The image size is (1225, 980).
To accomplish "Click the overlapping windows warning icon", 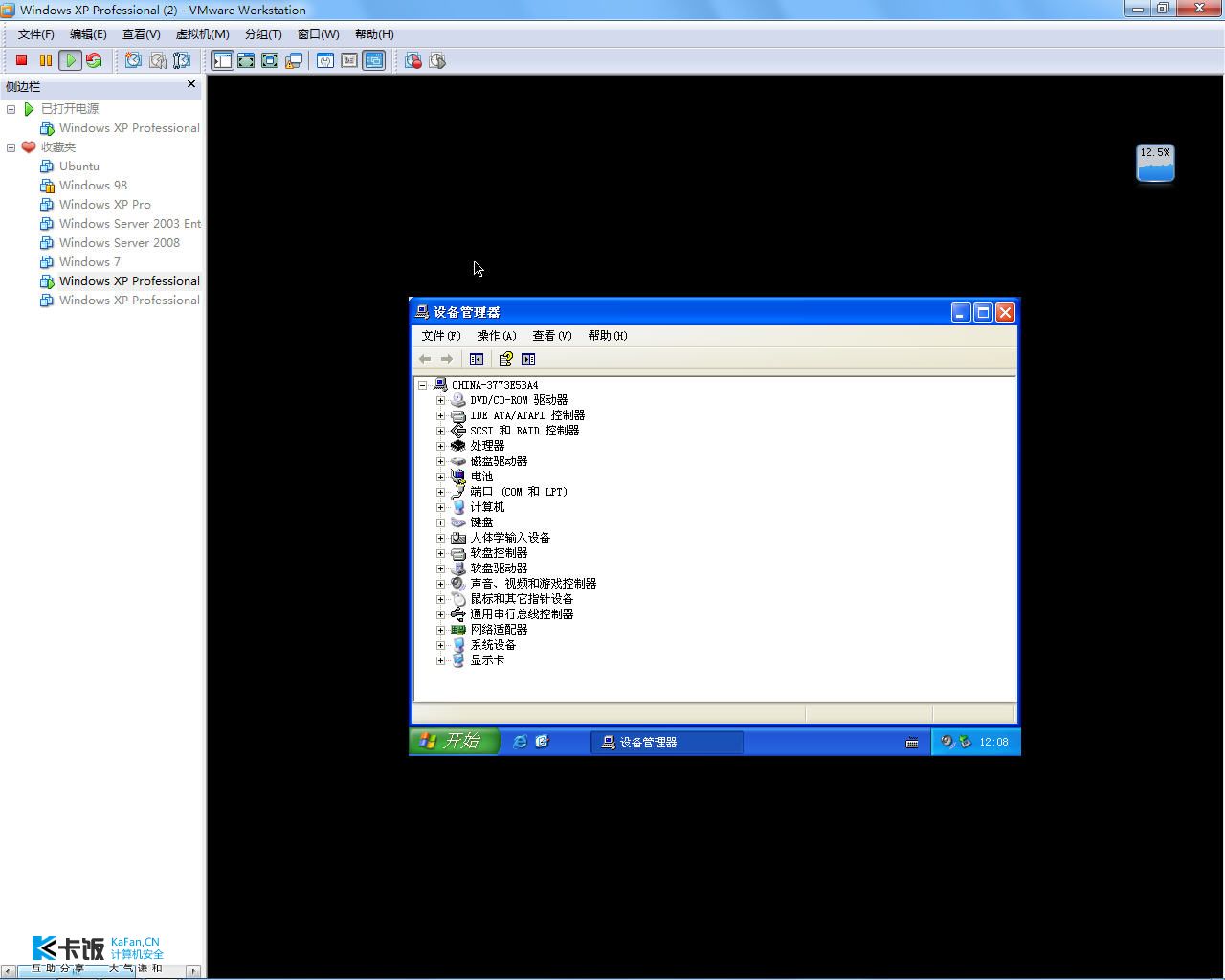I will [294, 60].
